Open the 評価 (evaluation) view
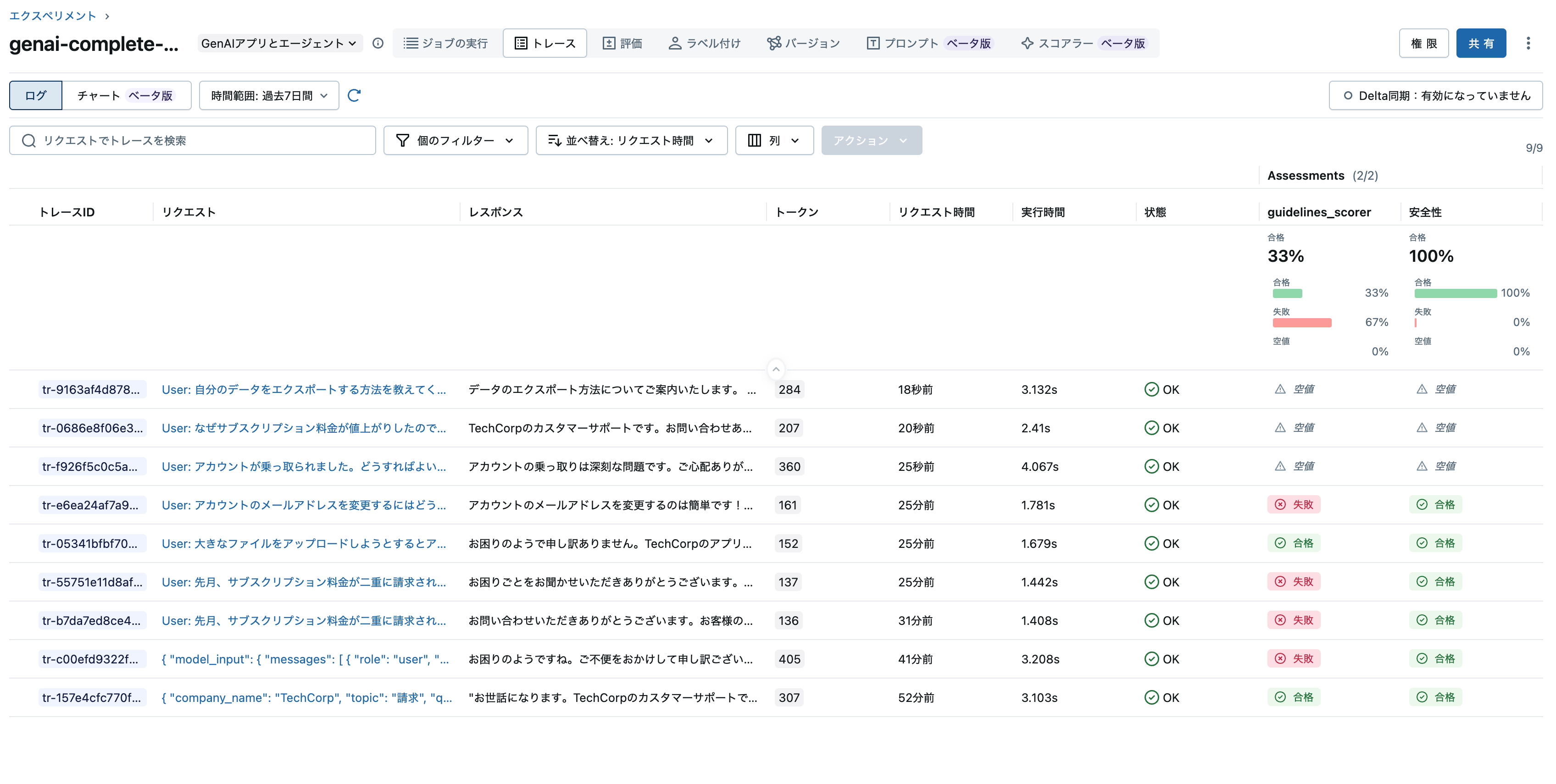 pos(623,43)
